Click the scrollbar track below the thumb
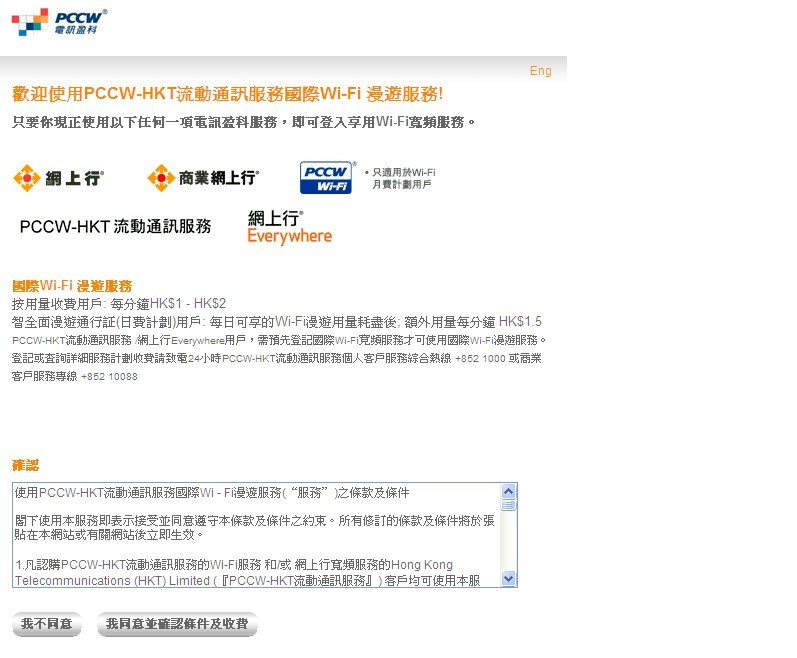The image size is (797, 658). [508, 545]
